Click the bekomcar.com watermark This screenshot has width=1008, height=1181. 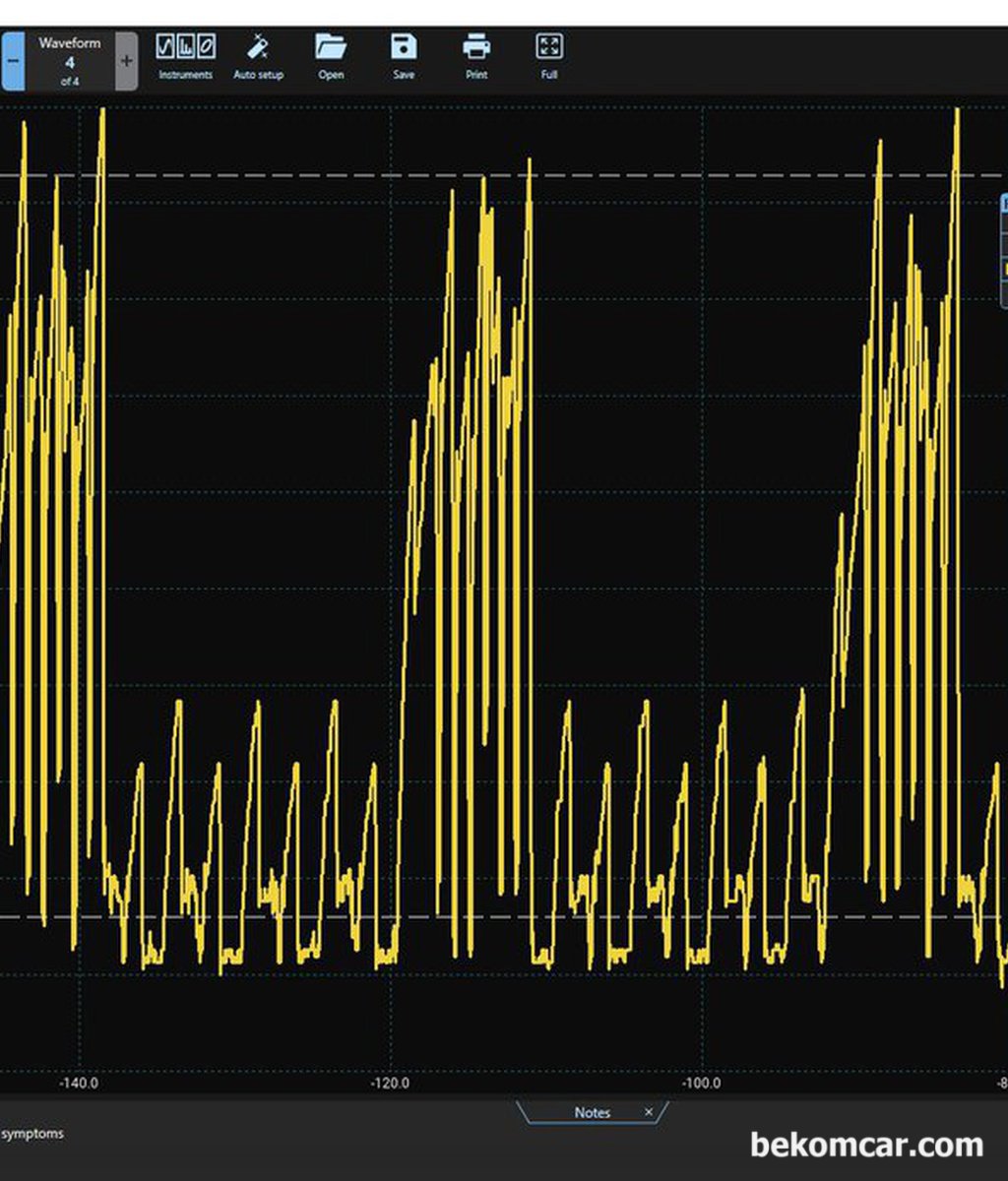point(866,1146)
